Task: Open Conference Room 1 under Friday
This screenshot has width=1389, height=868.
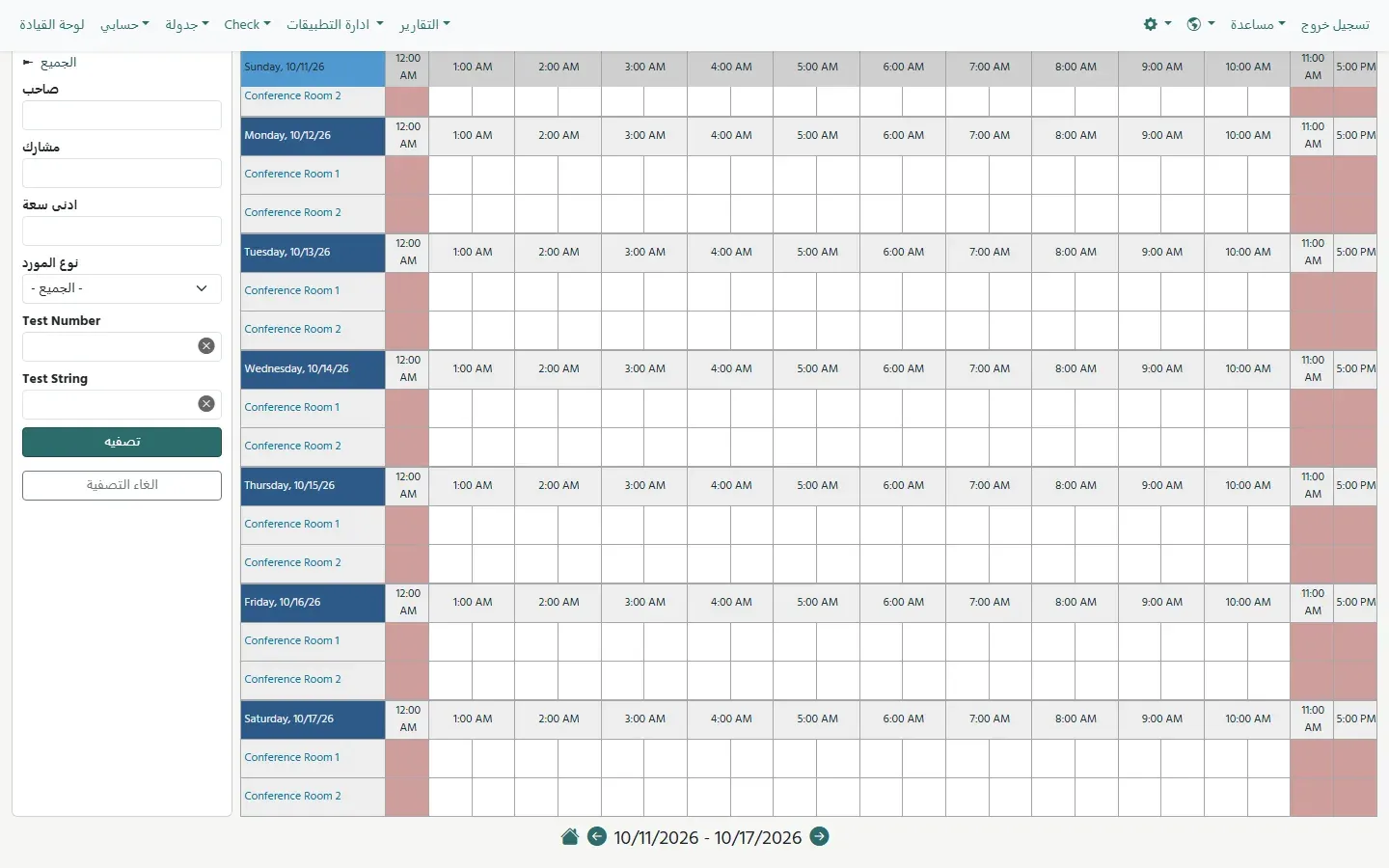Action: pos(291,640)
